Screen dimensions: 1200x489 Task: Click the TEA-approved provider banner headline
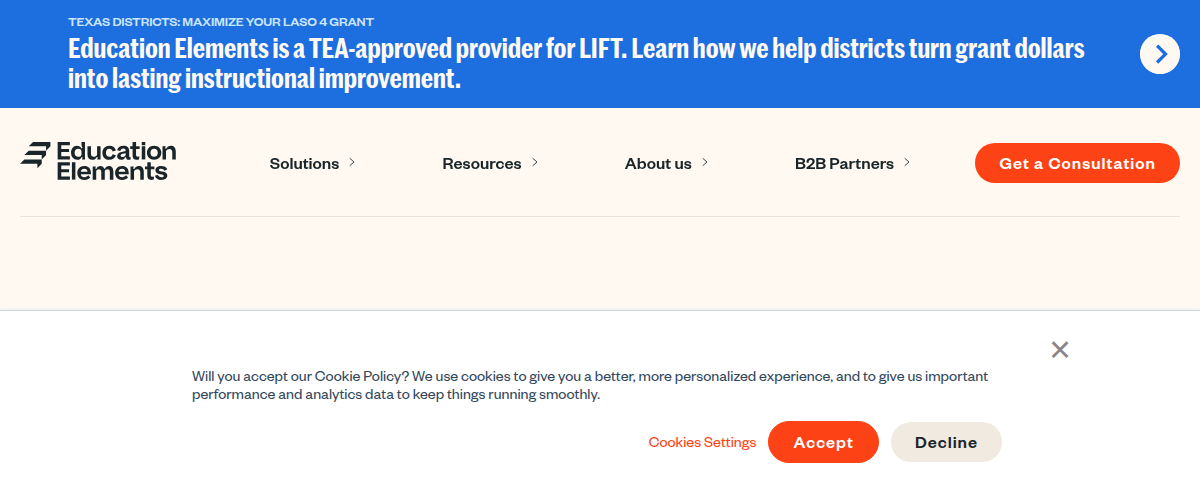point(576,64)
